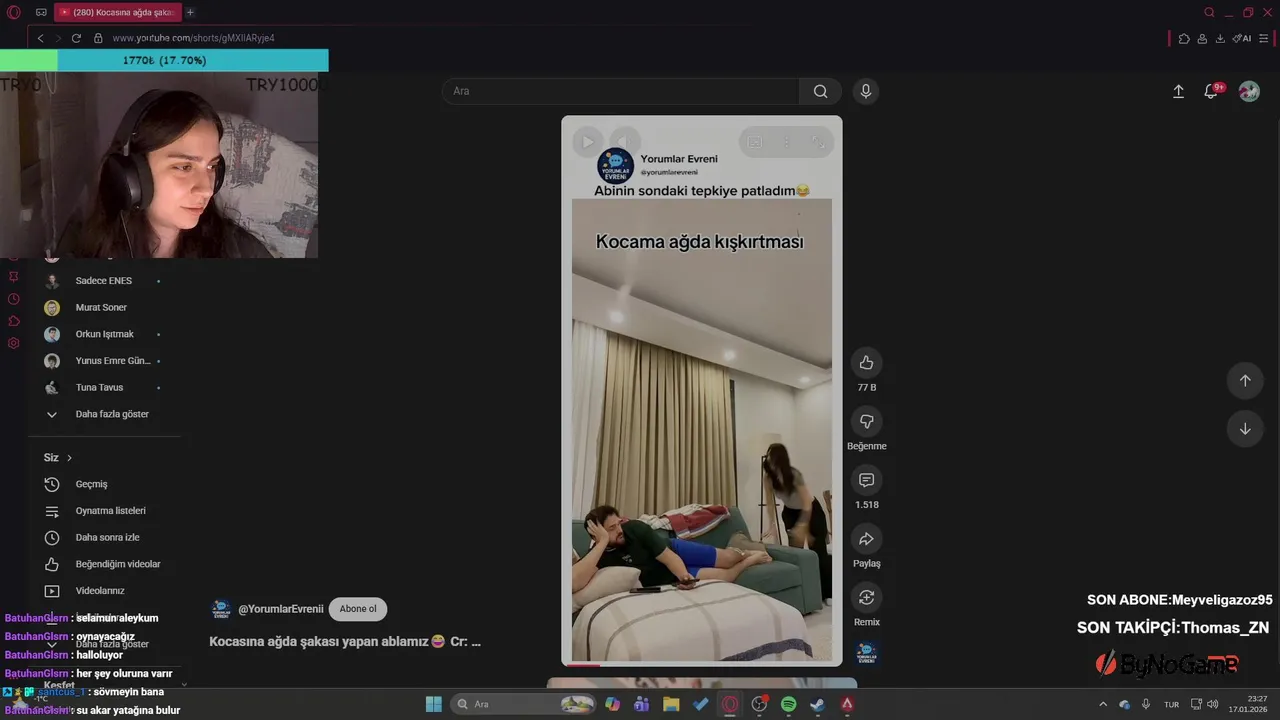Click the YouTube search field Ara
This screenshot has height=720, width=1280.
pos(620,91)
